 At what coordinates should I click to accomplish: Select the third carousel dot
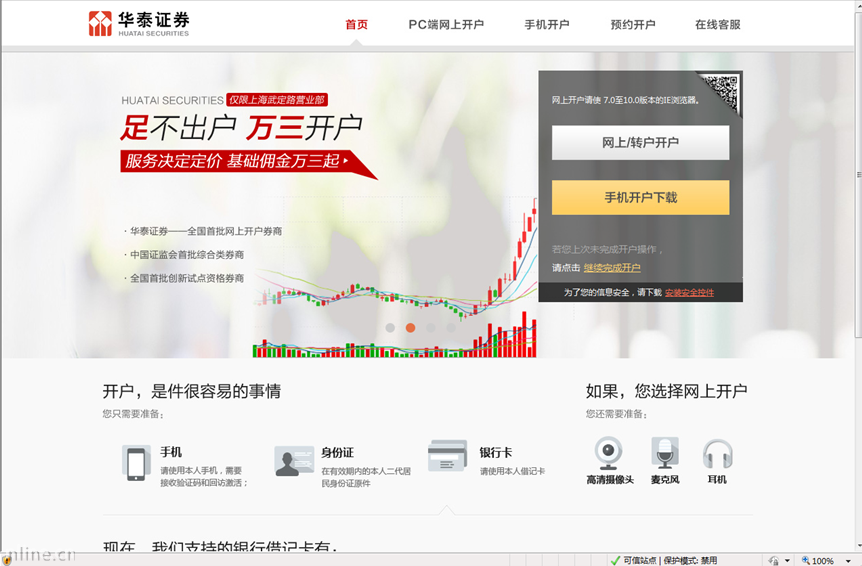pyautogui.click(x=430, y=328)
